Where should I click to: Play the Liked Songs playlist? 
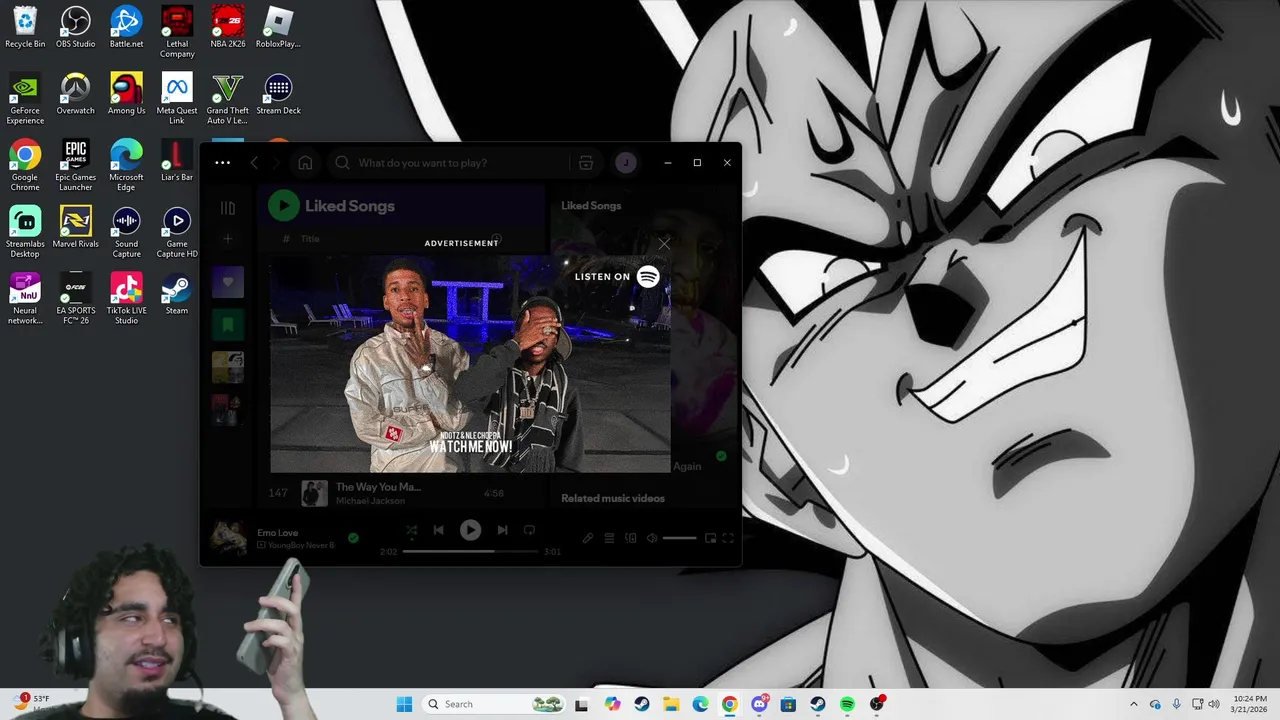[284, 206]
